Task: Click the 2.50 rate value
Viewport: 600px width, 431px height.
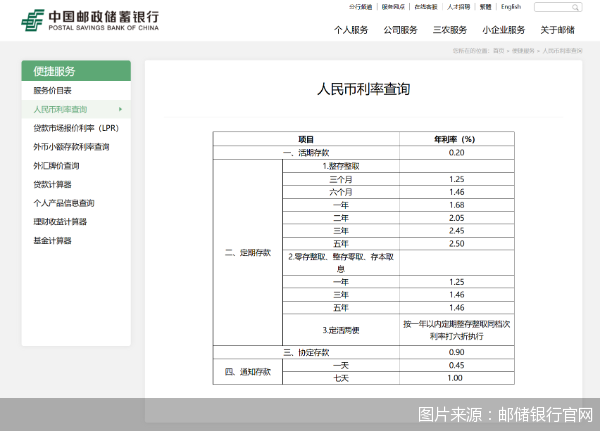Action: tap(457, 244)
